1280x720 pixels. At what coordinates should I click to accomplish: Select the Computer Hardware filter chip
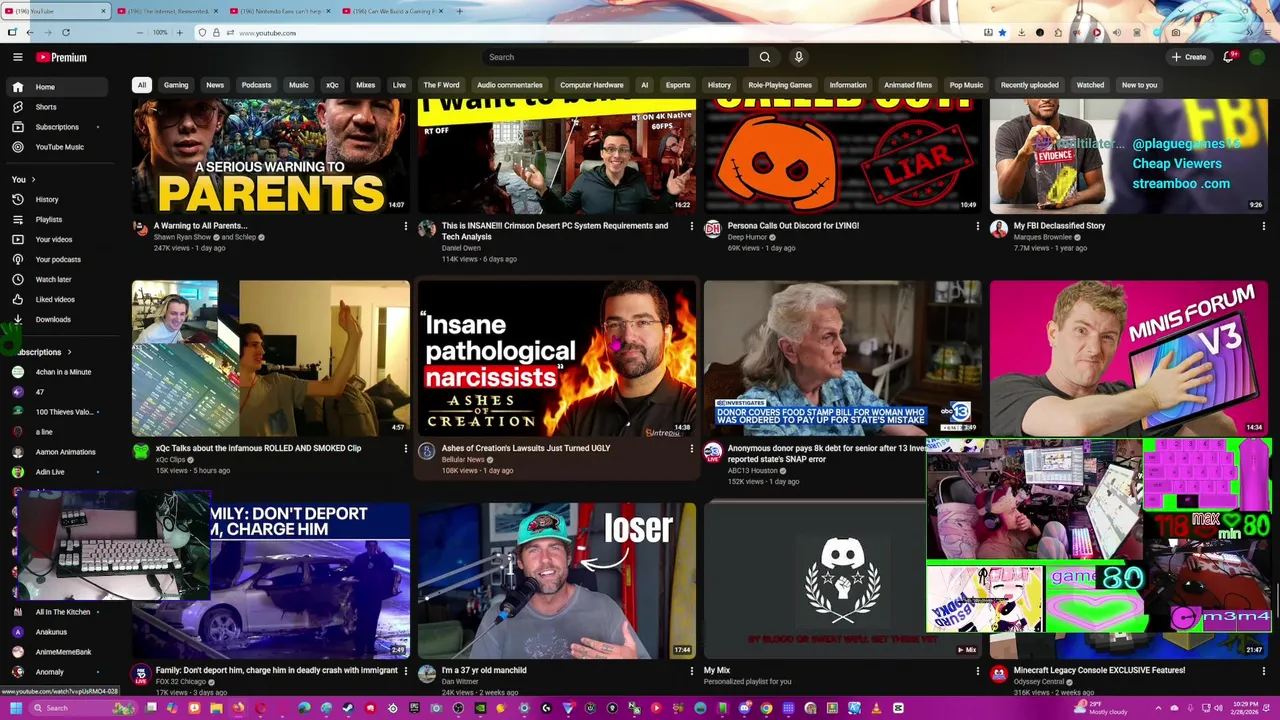[x=591, y=85]
